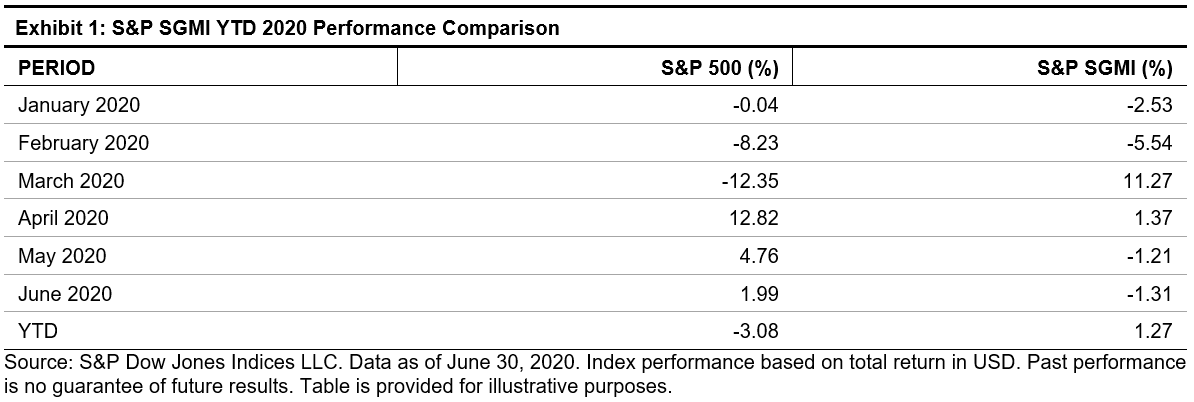Click the 12.82 S&P 500 April value
The height and width of the screenshot is (402, 1194).
point(754,218)
